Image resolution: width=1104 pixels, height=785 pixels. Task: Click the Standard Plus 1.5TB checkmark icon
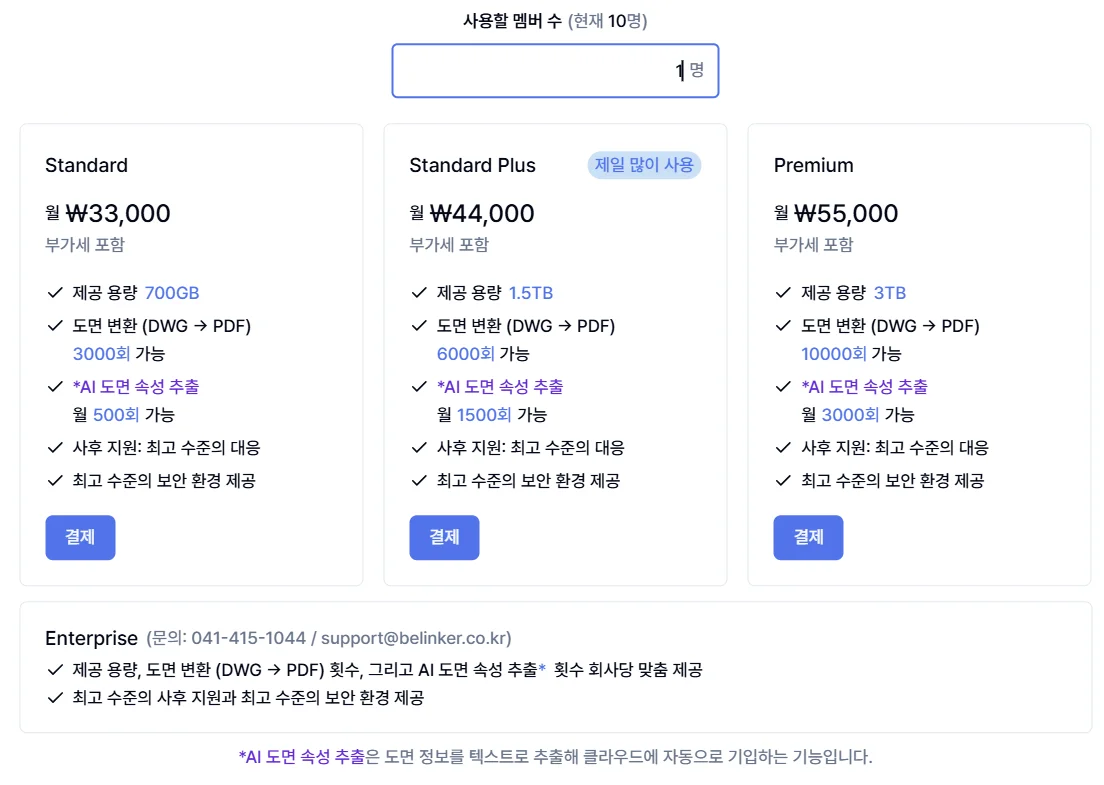(x=419, y=293)
